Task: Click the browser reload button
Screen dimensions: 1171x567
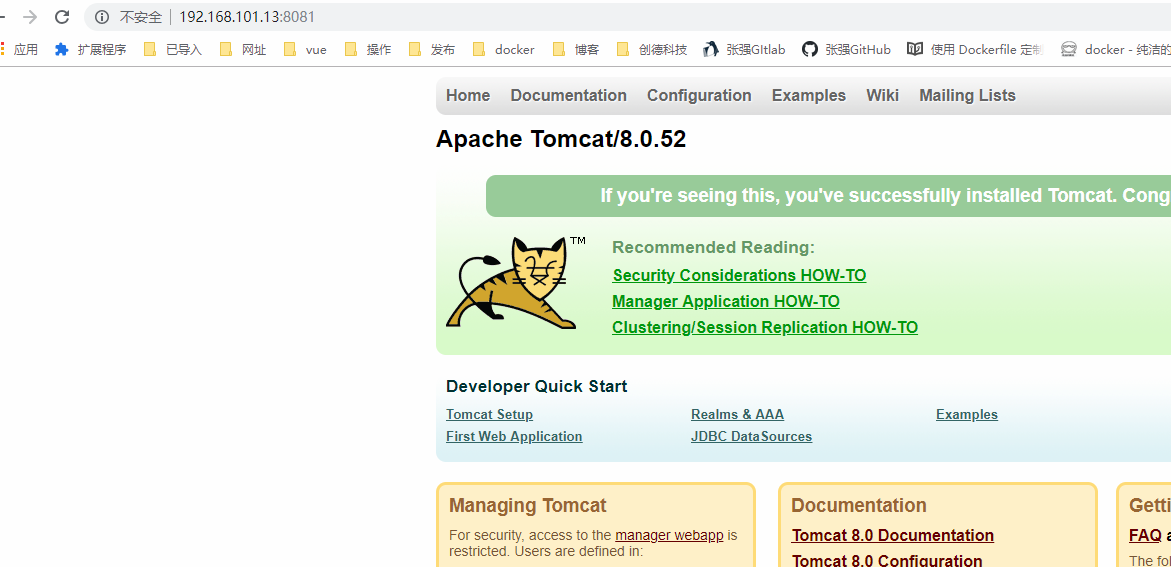Action: coord(62,17)
